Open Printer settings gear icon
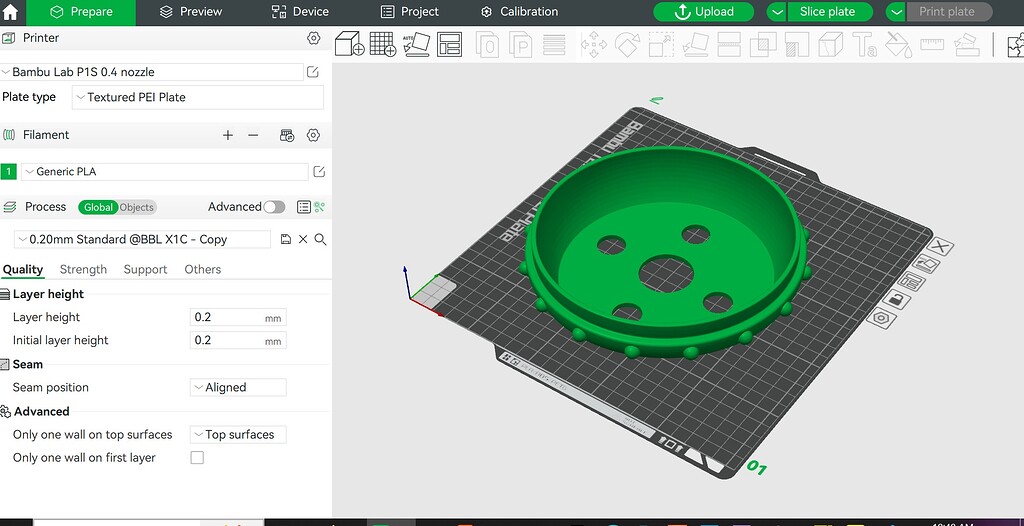 click(x=313, y=38)
